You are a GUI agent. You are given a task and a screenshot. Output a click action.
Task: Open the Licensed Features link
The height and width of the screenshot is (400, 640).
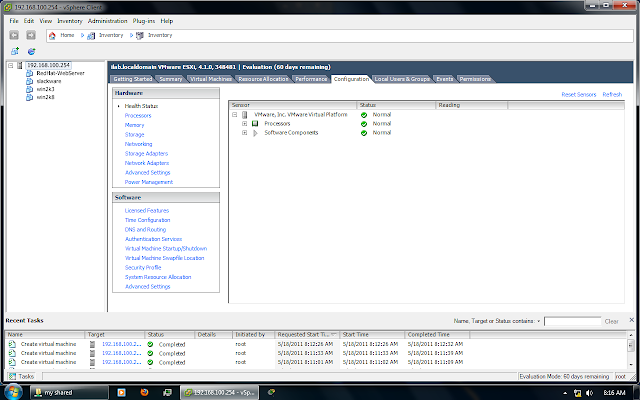[x=147, y=210]
